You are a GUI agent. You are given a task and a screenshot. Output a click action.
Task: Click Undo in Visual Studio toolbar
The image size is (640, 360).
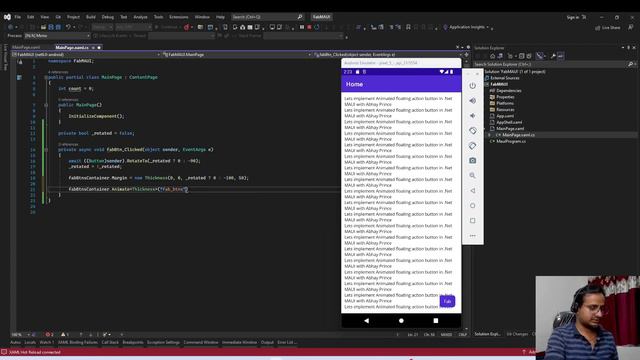point(68,27)
